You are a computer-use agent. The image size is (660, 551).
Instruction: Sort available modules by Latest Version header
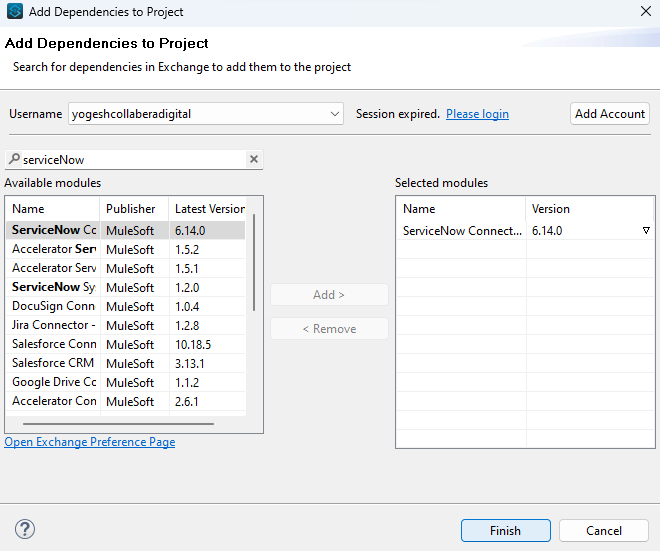(208, 209)
